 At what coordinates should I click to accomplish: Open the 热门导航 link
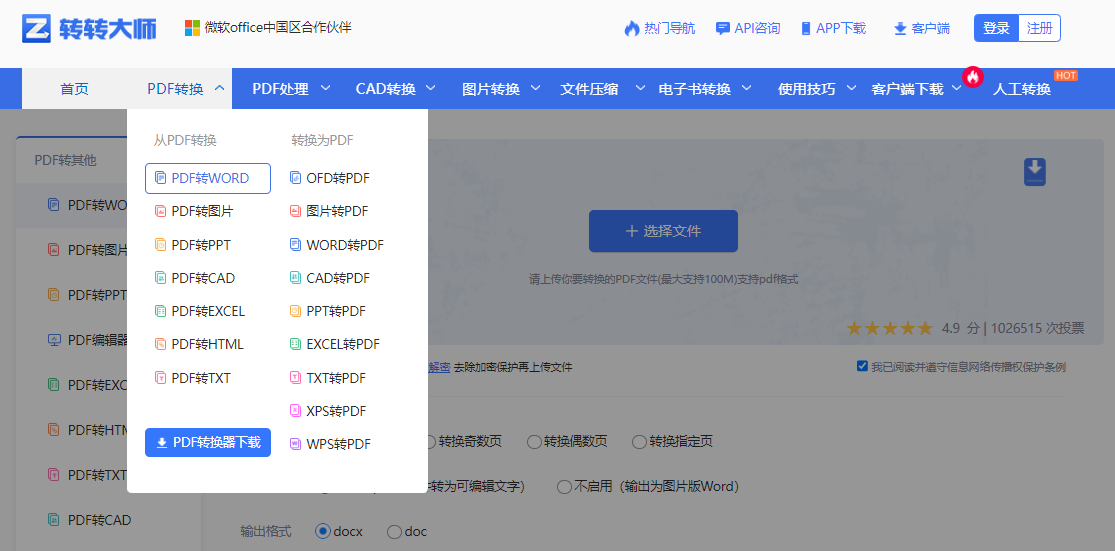[x=660, y=28]
